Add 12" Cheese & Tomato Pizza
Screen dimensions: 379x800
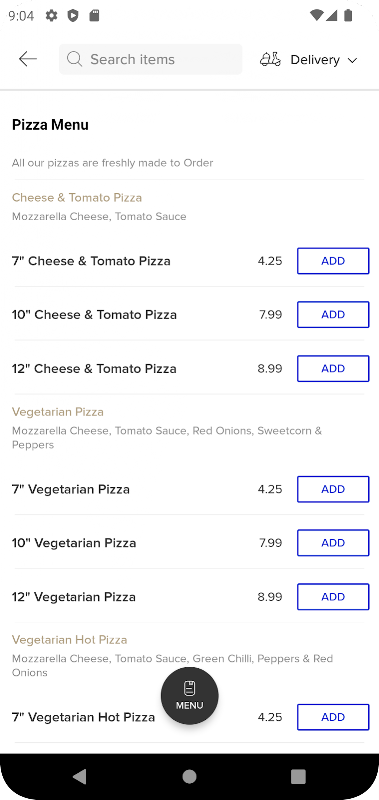[x=333, y=368]
